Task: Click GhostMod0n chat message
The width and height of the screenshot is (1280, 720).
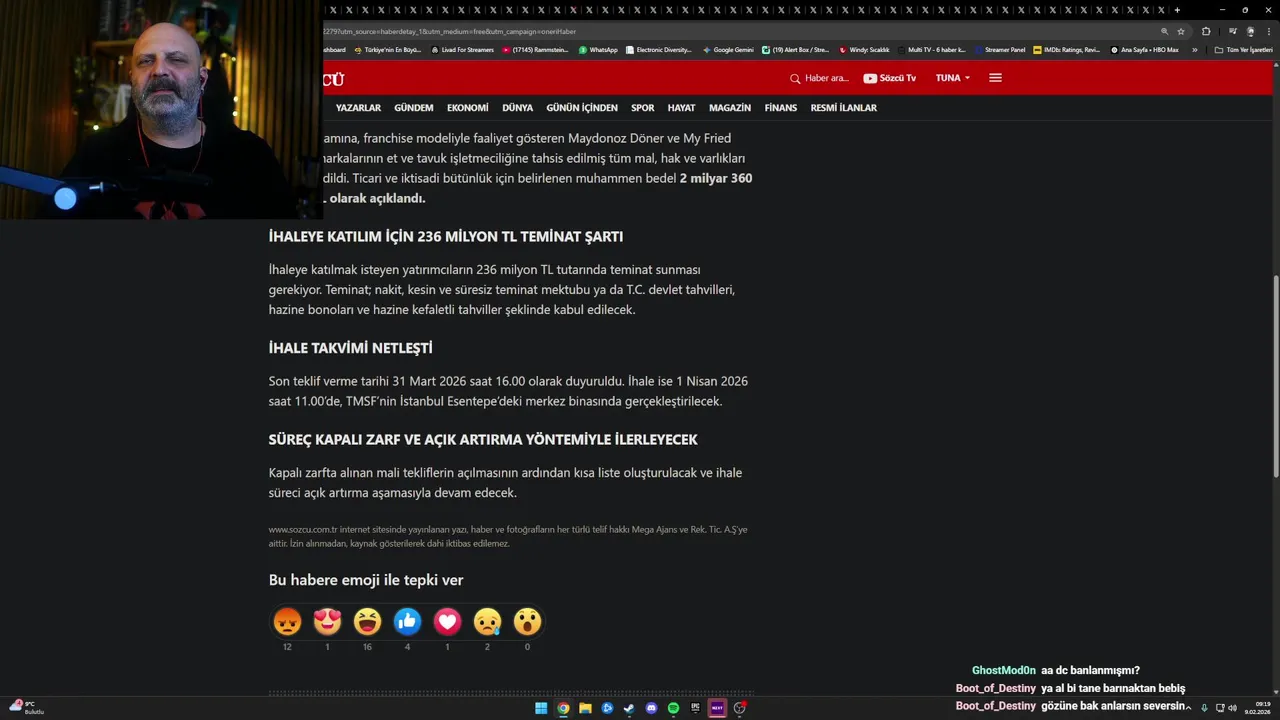Action: pos(1055,670)
